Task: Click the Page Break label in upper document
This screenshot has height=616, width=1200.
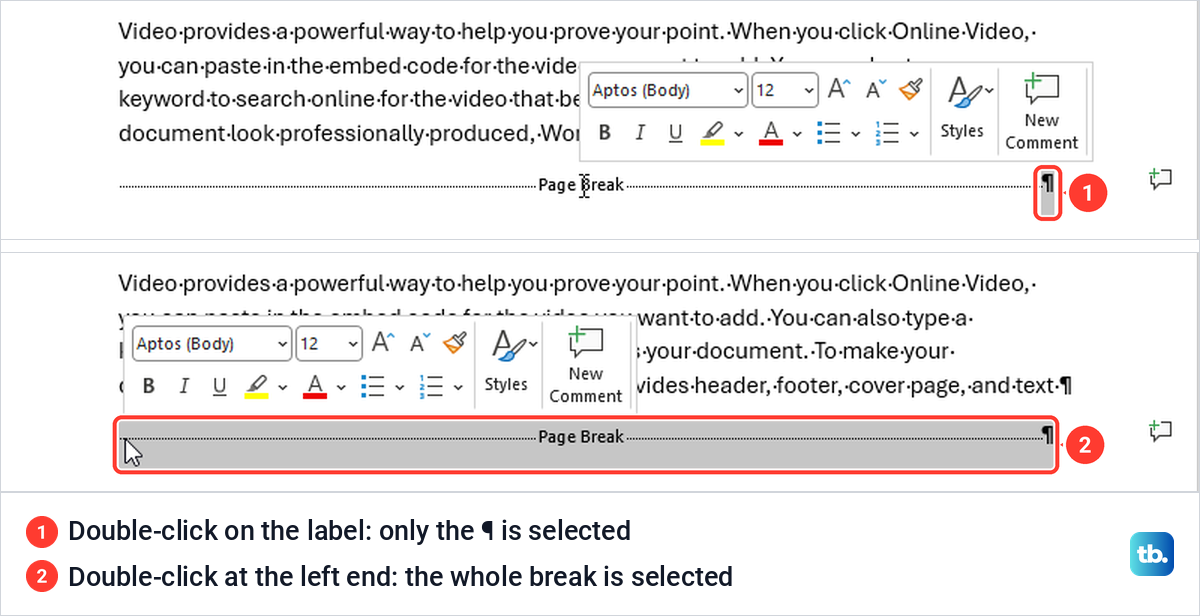Action: point(581,185)
